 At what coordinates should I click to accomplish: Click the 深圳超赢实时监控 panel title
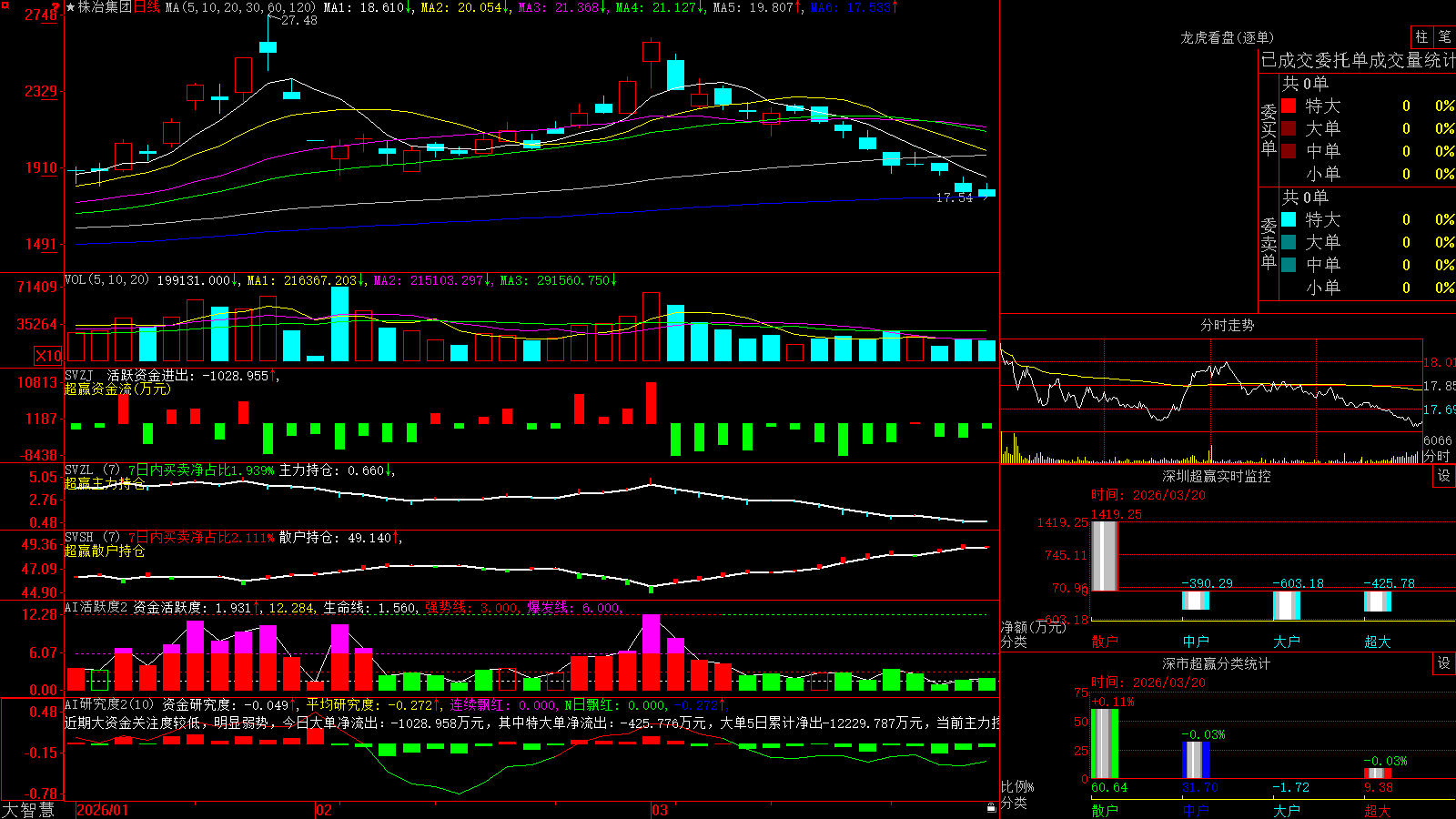(1217, 476)
